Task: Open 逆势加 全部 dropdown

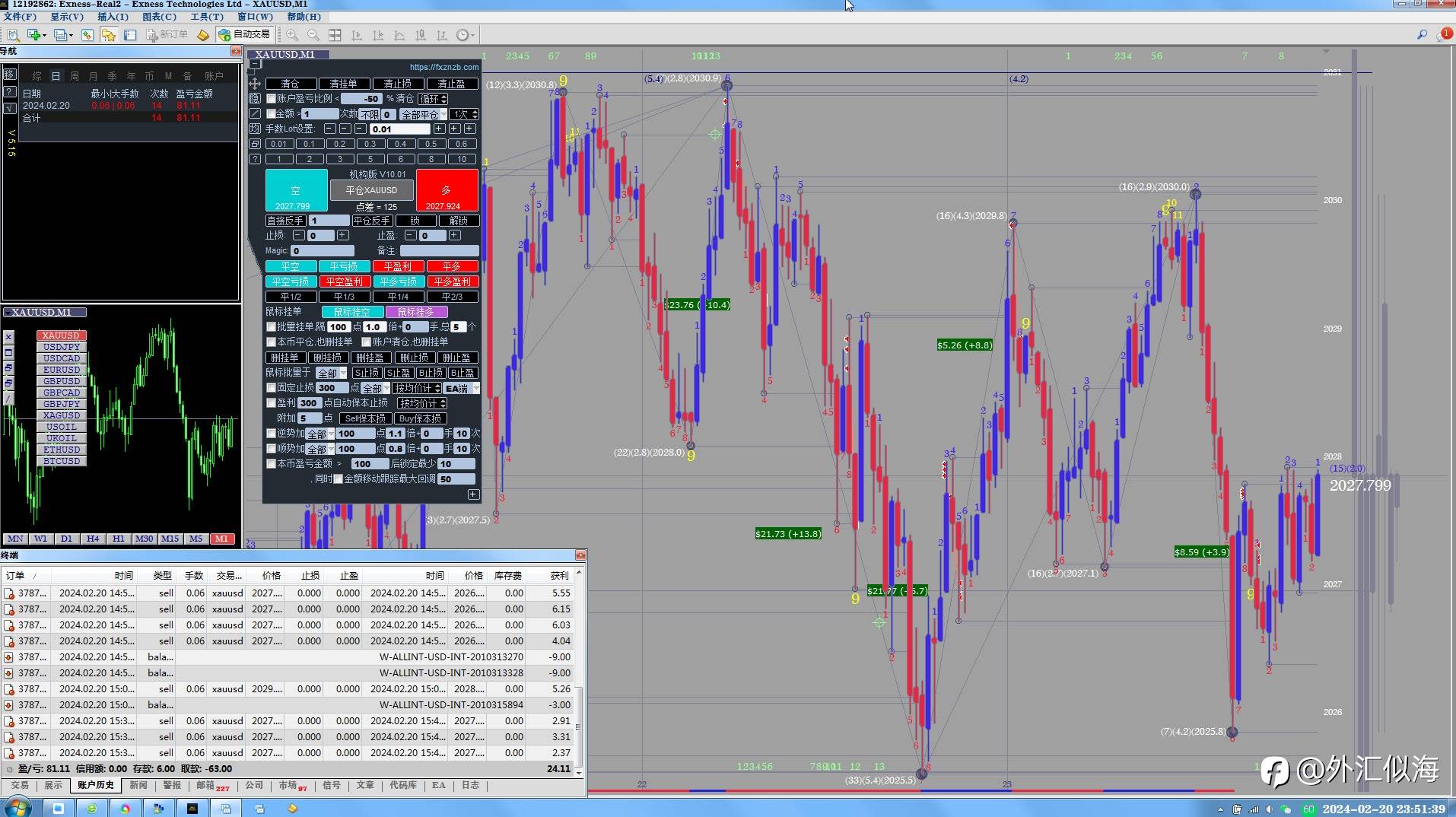Action: (x=320, y=434)
